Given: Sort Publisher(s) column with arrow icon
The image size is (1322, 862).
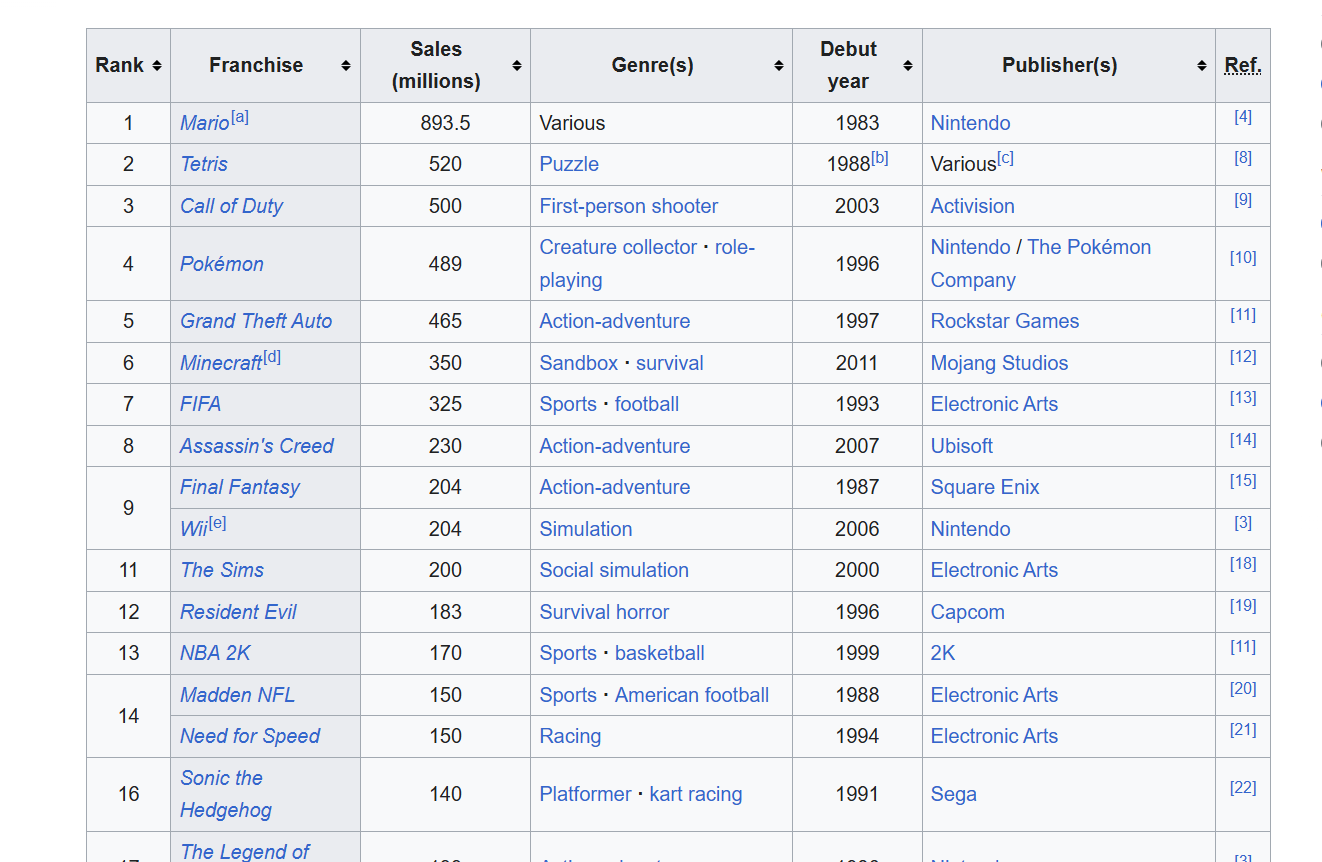Looking at the screenshot, I should click(x=1201, y=66).
